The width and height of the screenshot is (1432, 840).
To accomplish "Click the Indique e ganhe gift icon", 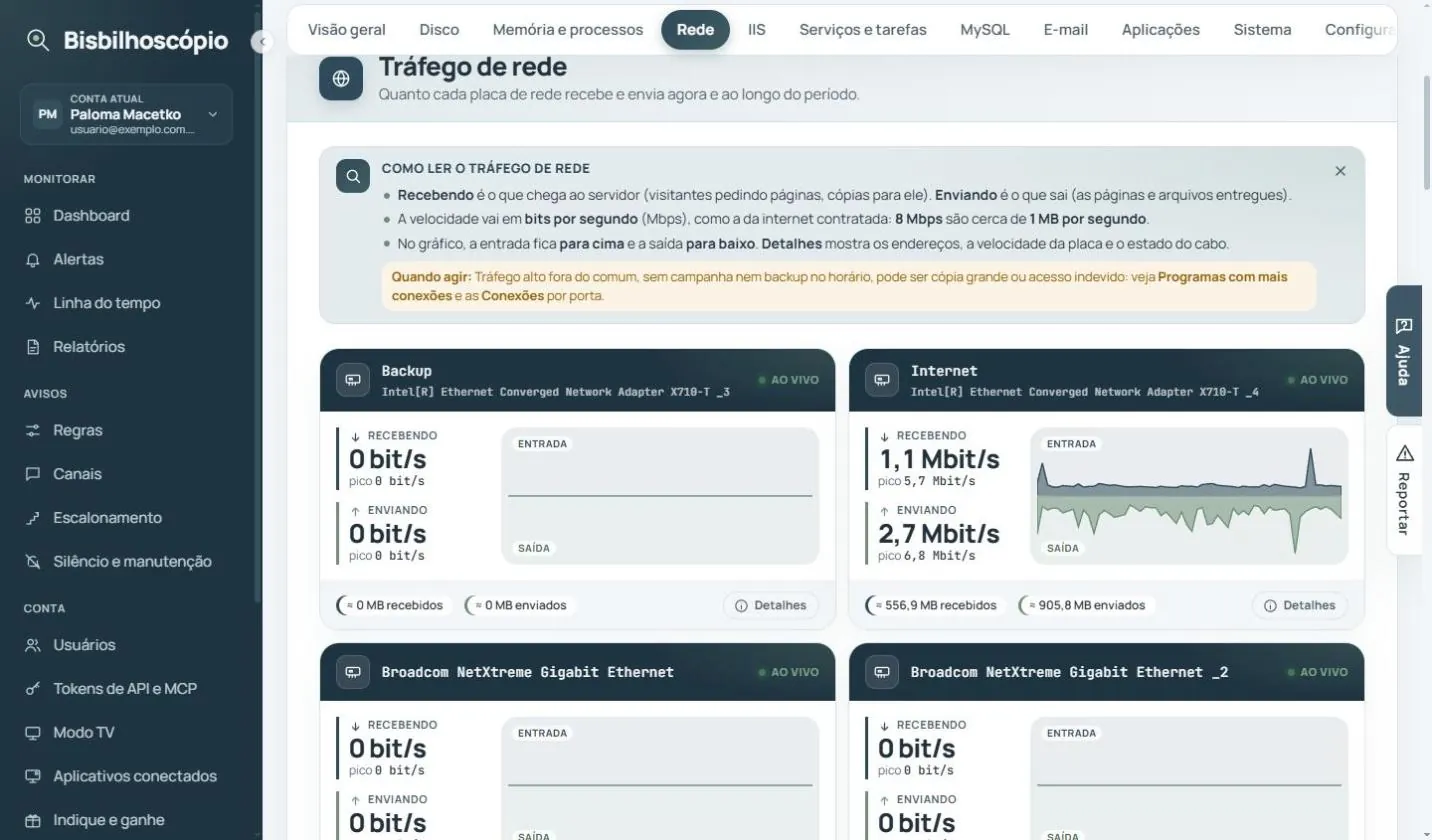I will tap(33, 820).
